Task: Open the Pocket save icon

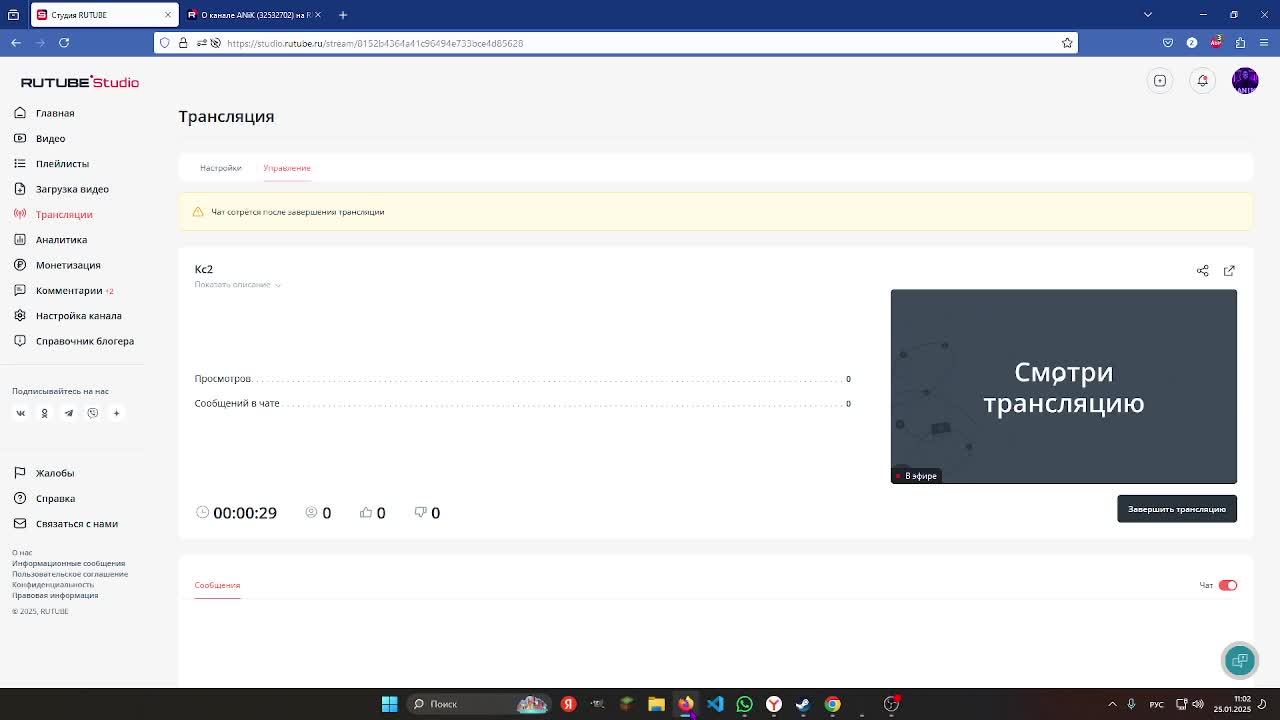Action: 1168,43
